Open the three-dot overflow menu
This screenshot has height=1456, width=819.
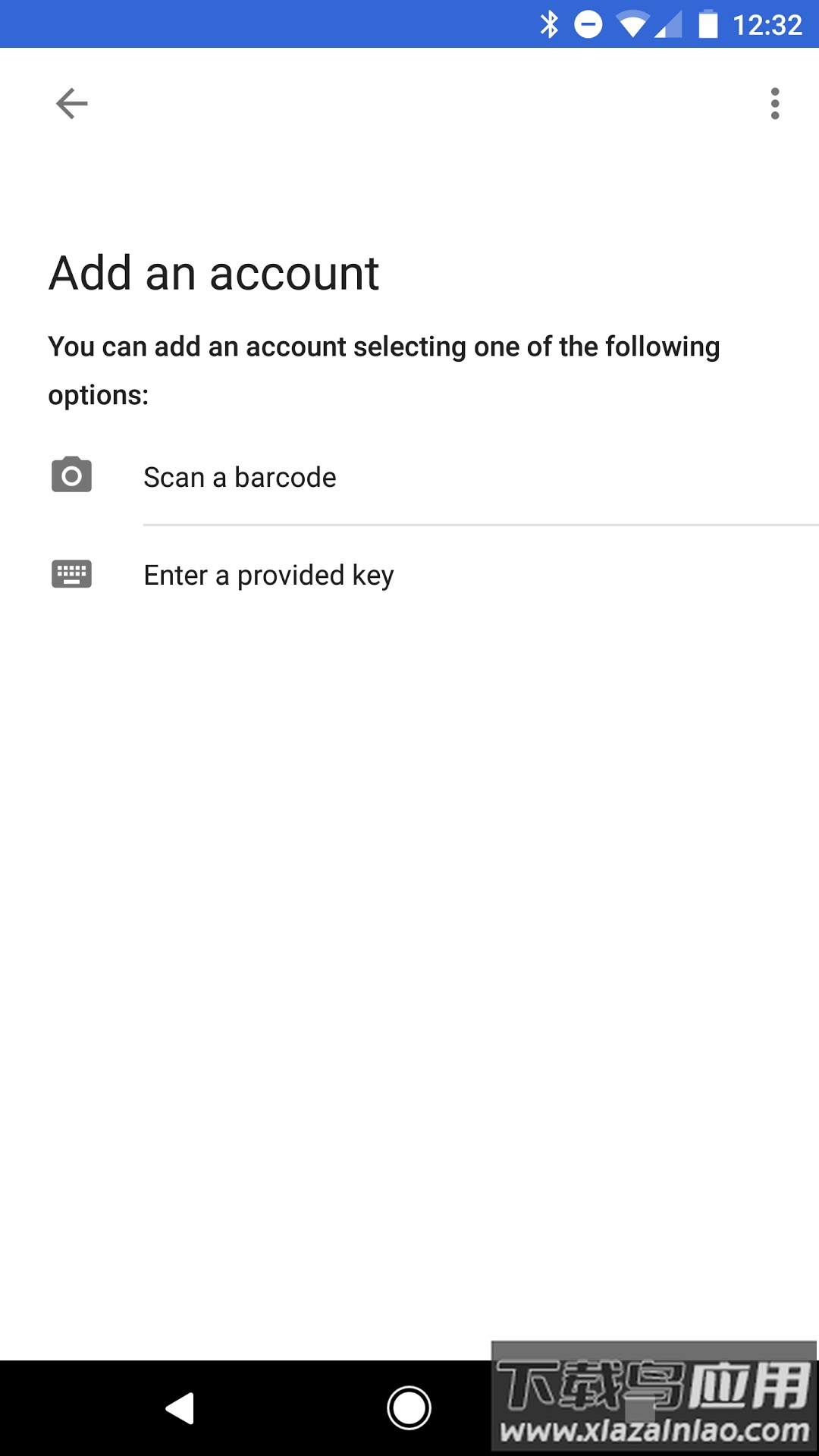(x=774, y=103)
